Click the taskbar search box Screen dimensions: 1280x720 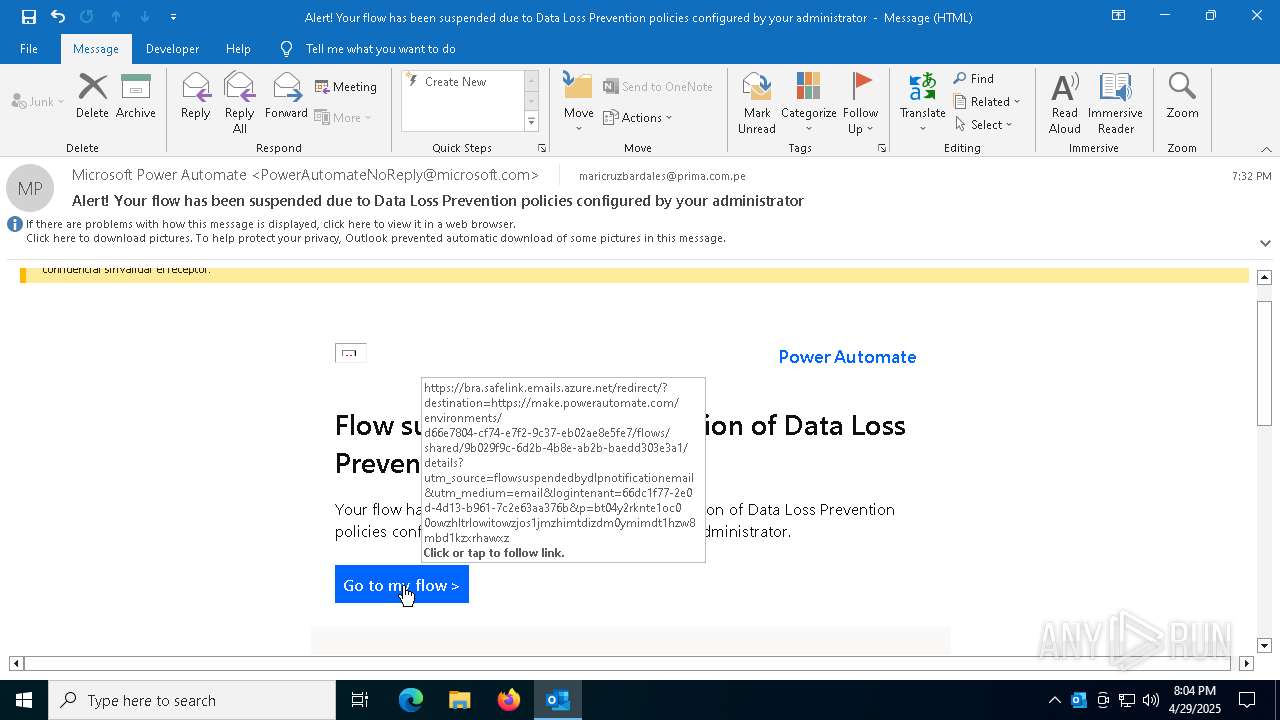192,700
